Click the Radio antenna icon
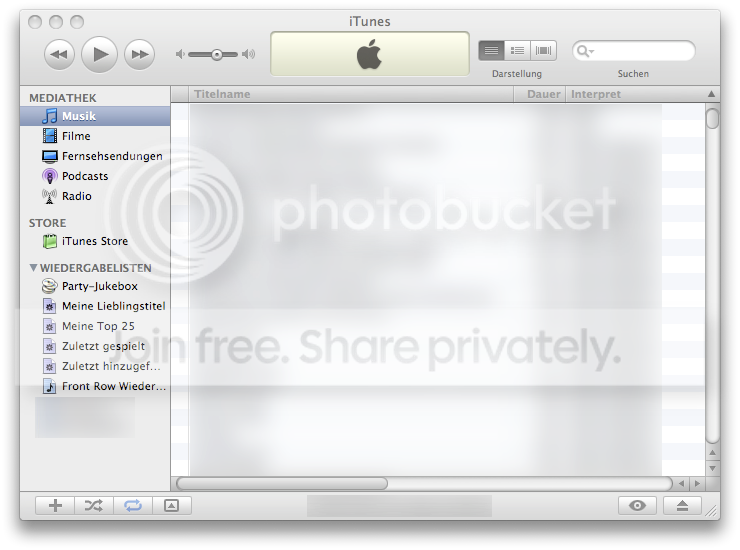740x550 pixels. point(50,196)
